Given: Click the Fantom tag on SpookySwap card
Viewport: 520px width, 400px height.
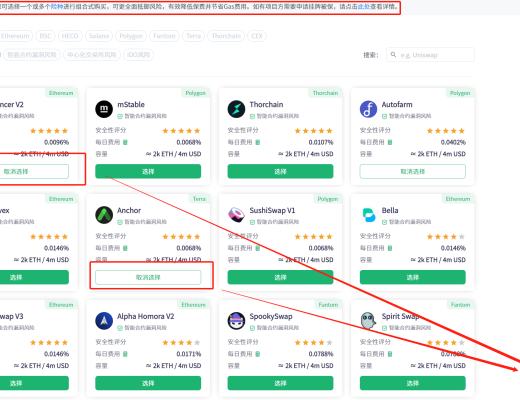Looking at the screenshot, I should (328, 305).
